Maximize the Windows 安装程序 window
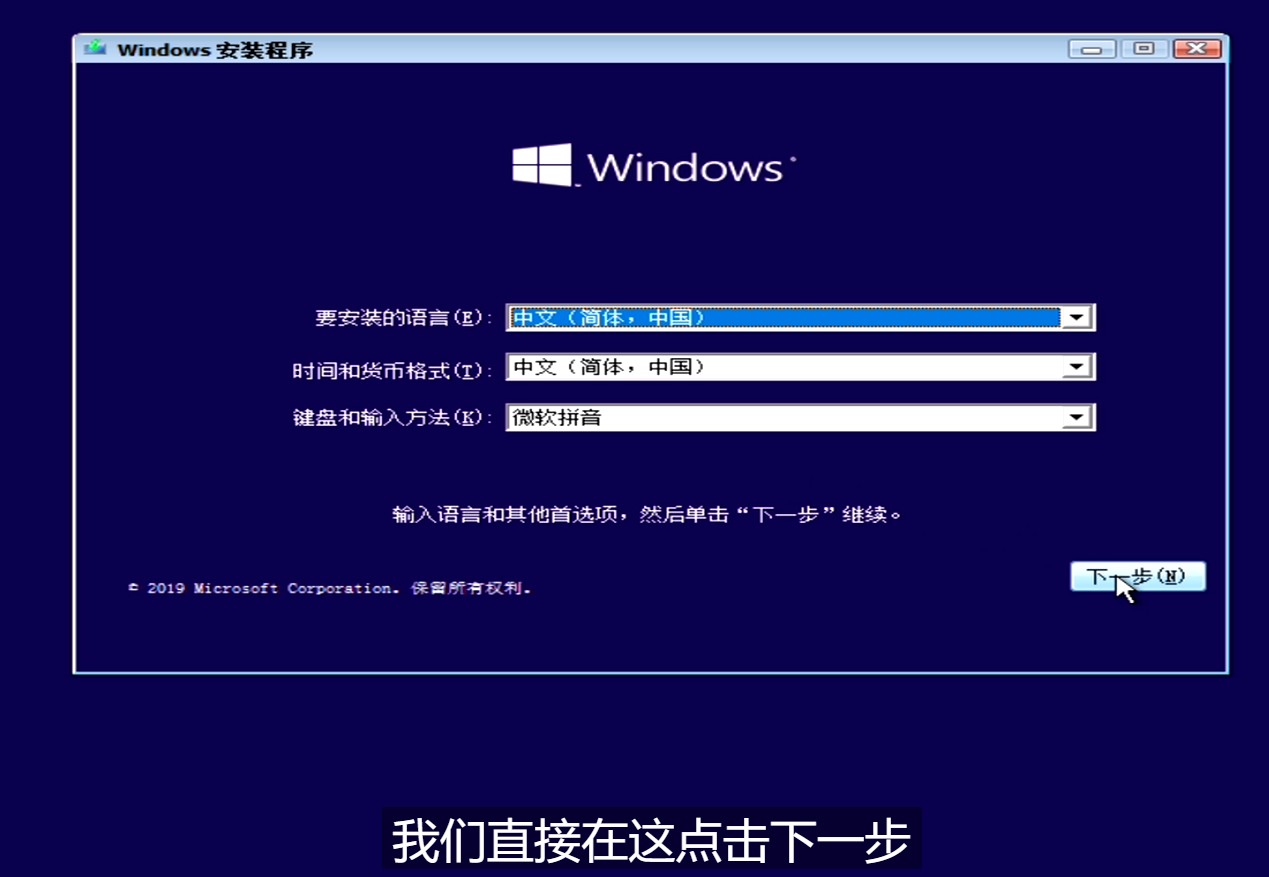The image size is (1269, 877). [x=1144, y=48]
